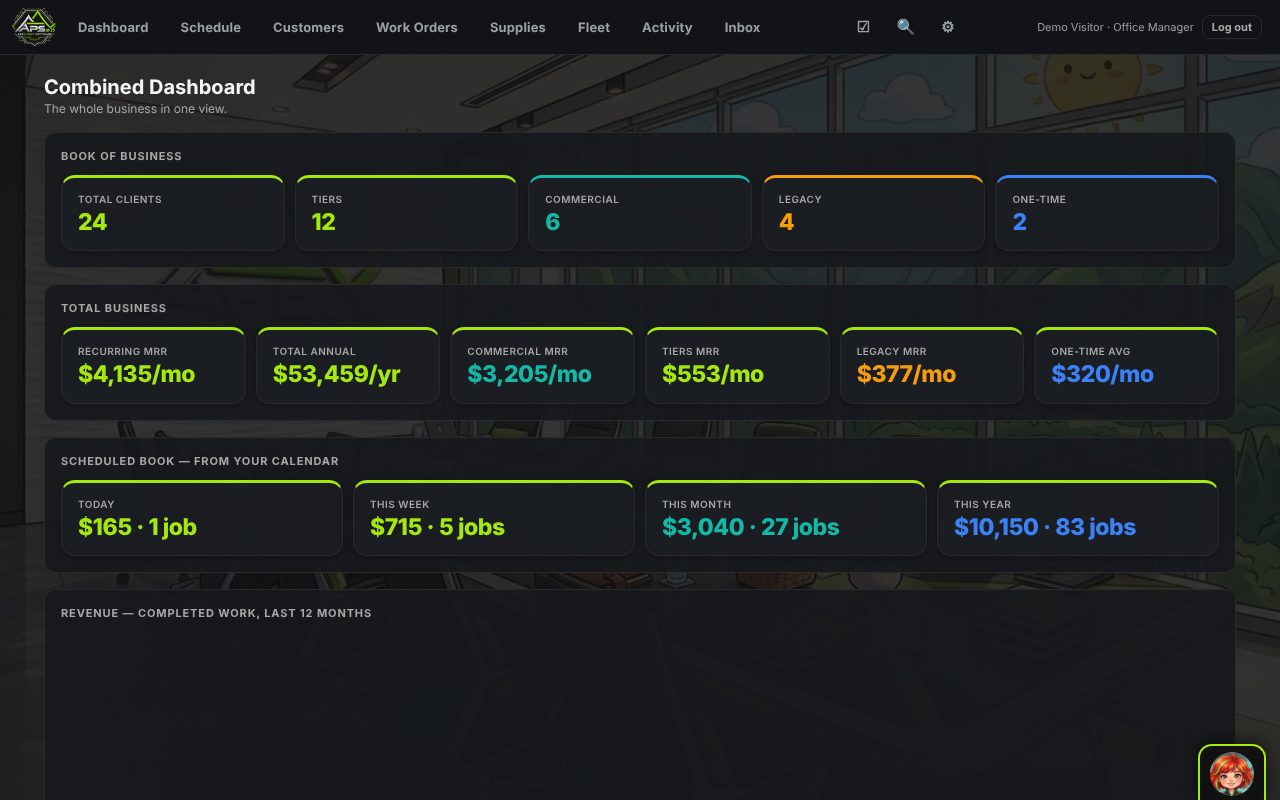Click the Legacy MRR $377/mo card
Image resolution: width=1280 pixels, height=800 pixels.
tap(931, 365)
